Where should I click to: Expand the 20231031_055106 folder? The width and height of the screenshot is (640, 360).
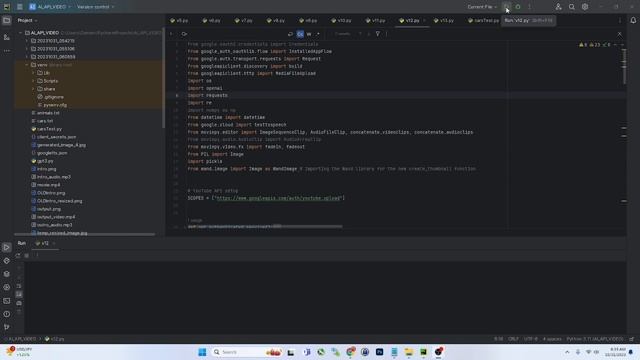27,49
